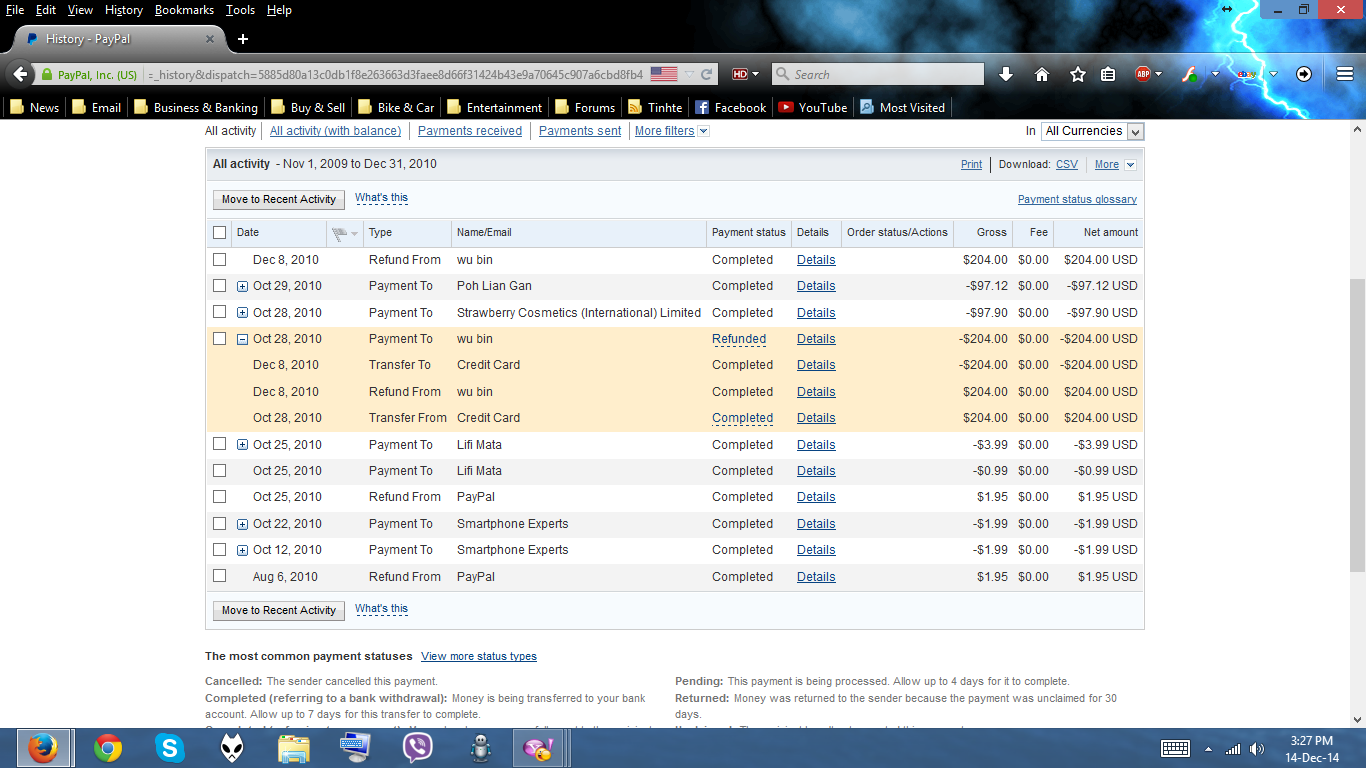1366x768 pixels.
Task: Open the View menu
Action: (80, 10)
